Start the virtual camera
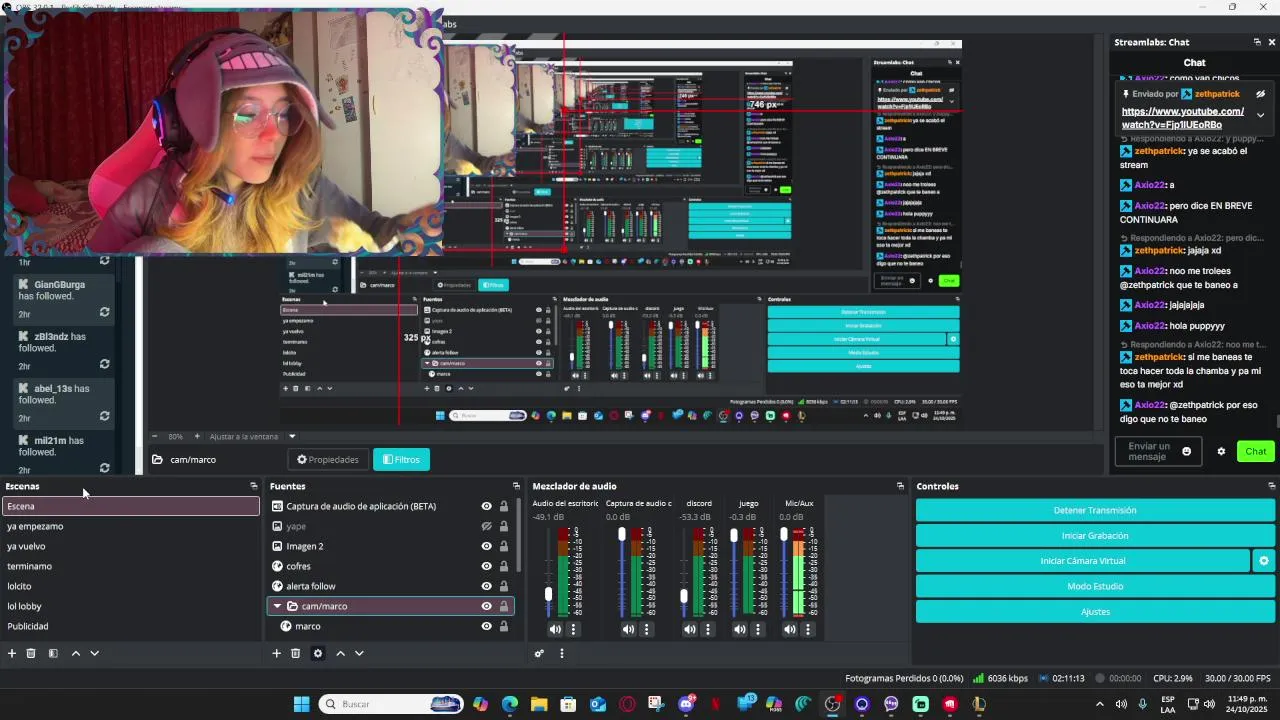 click(1083, 561)
